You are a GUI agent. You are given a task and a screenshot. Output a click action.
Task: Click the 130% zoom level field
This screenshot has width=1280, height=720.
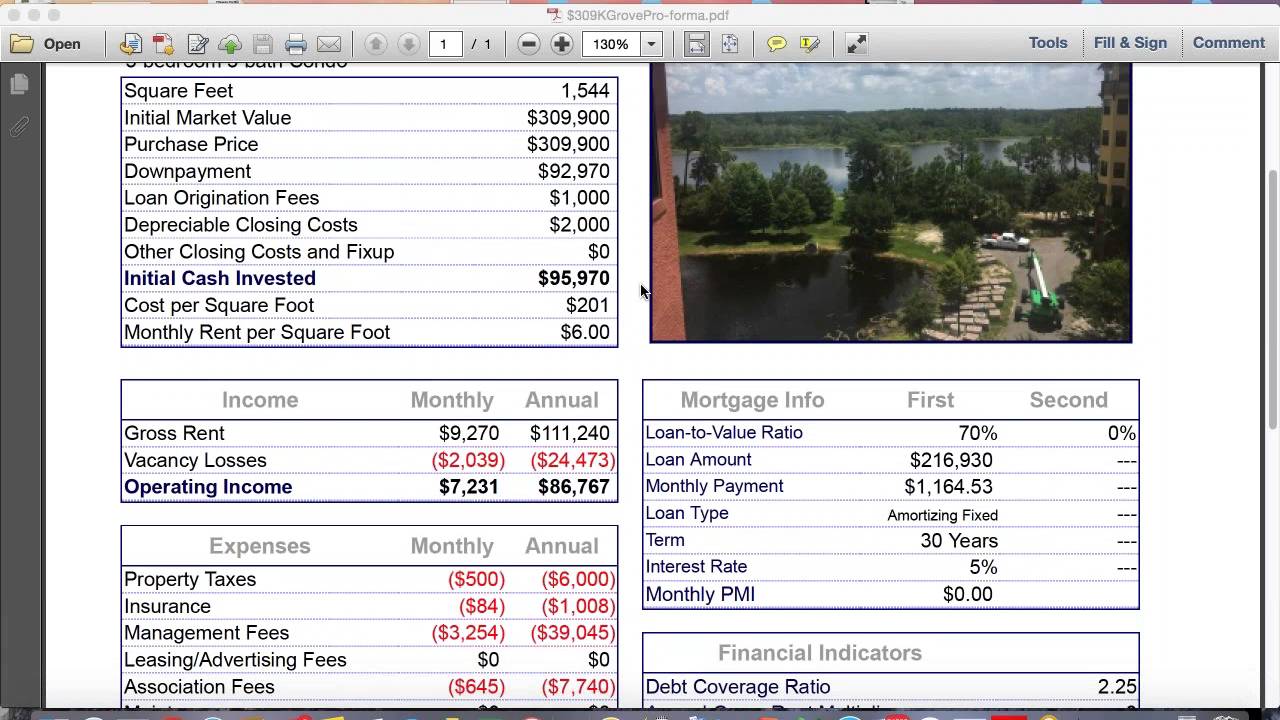[x=611, y=44]
